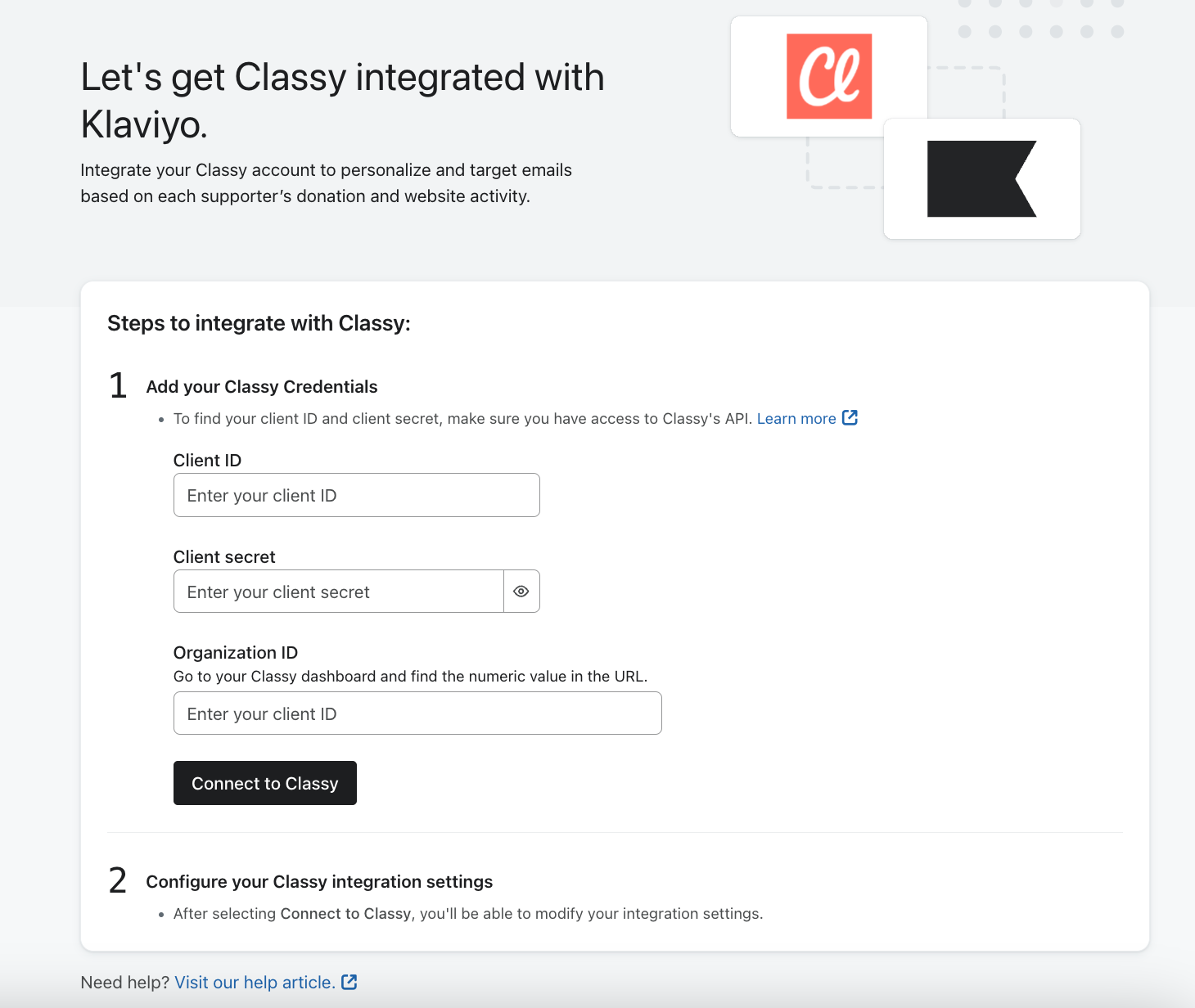This screenshot has height=1008, width=1195.
Task: Open the Learn more link
Action: (796, 419)
